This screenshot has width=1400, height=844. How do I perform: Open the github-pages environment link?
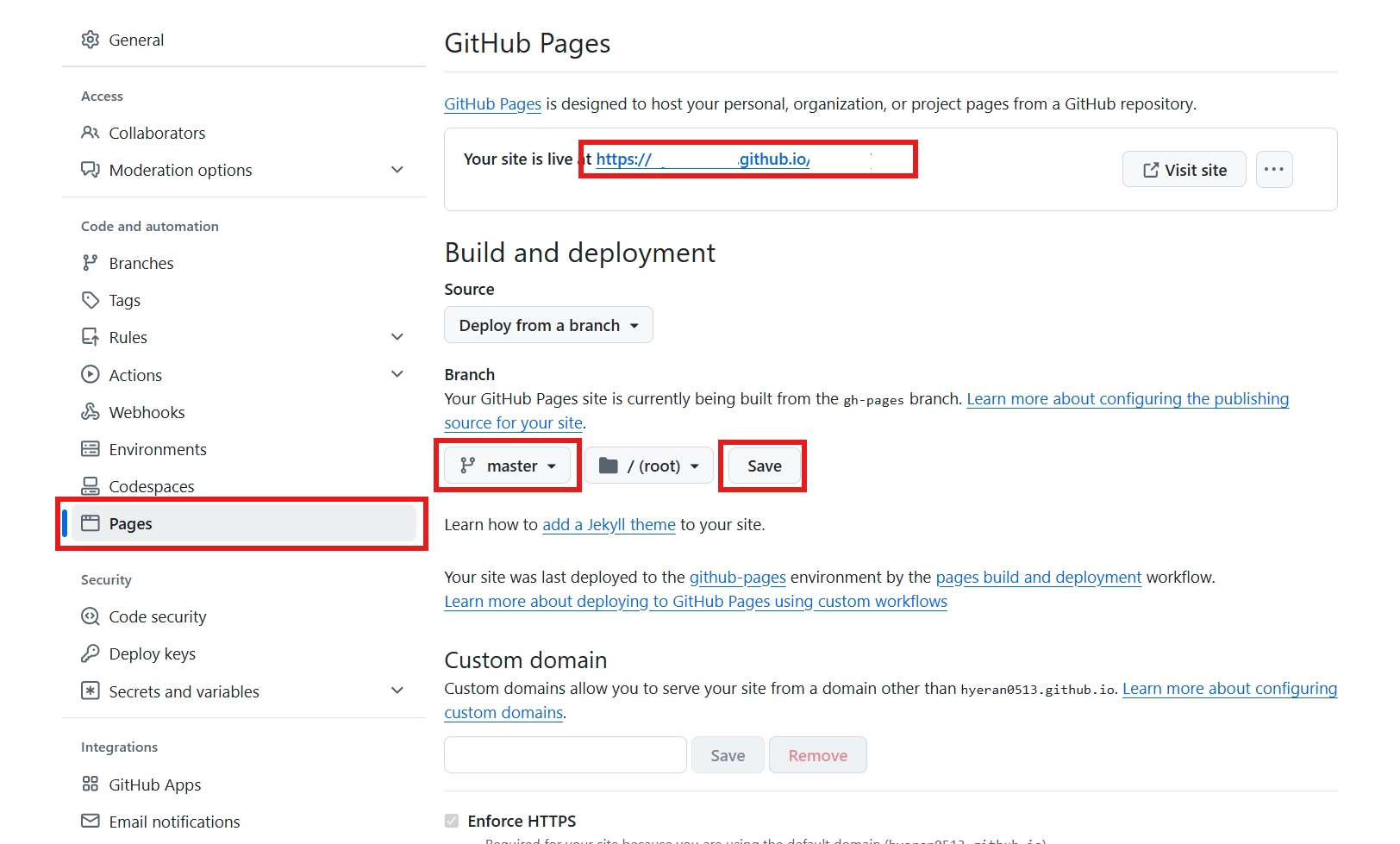click(x=738, y=577)
